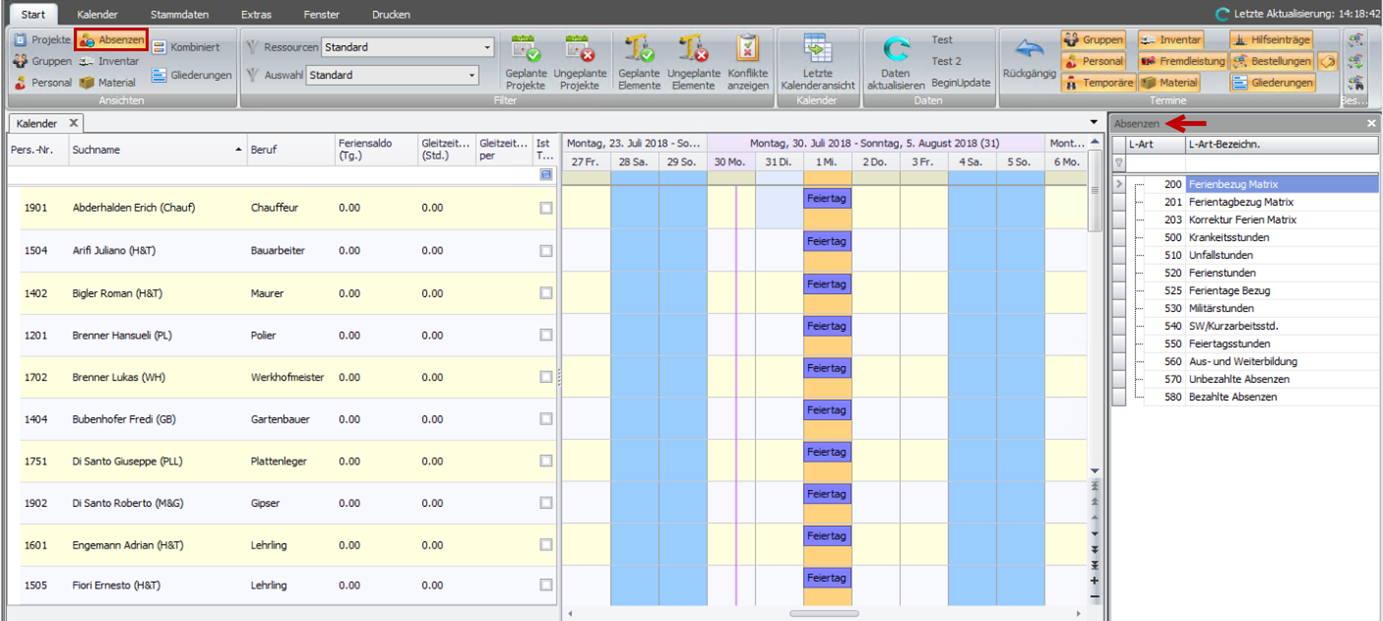Image resolution: width=1383 pixels, height=621 pixels.
Task: Filter by Geplante Projekte
Action: 526,62
